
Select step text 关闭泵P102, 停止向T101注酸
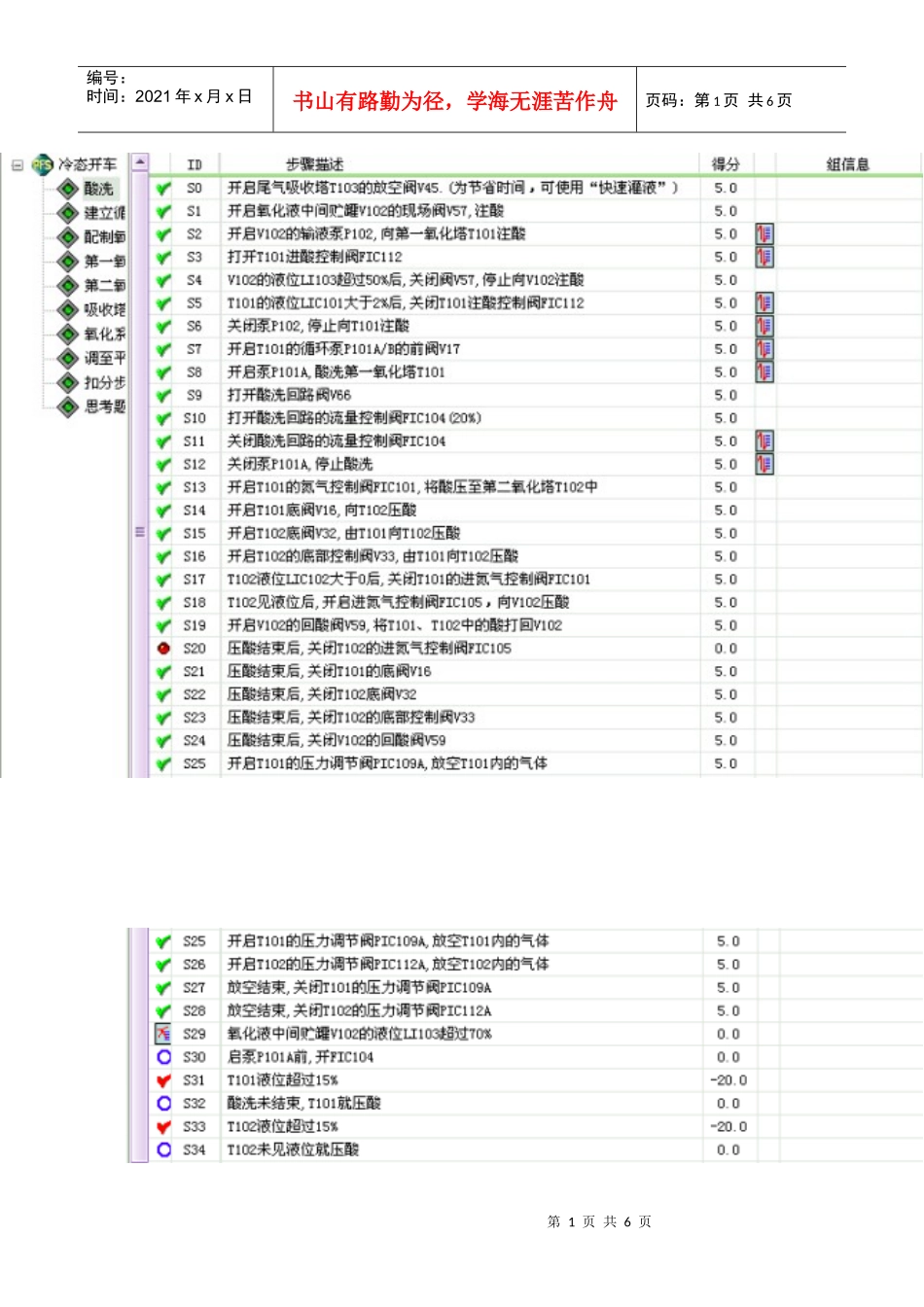(x=318, y=326)
